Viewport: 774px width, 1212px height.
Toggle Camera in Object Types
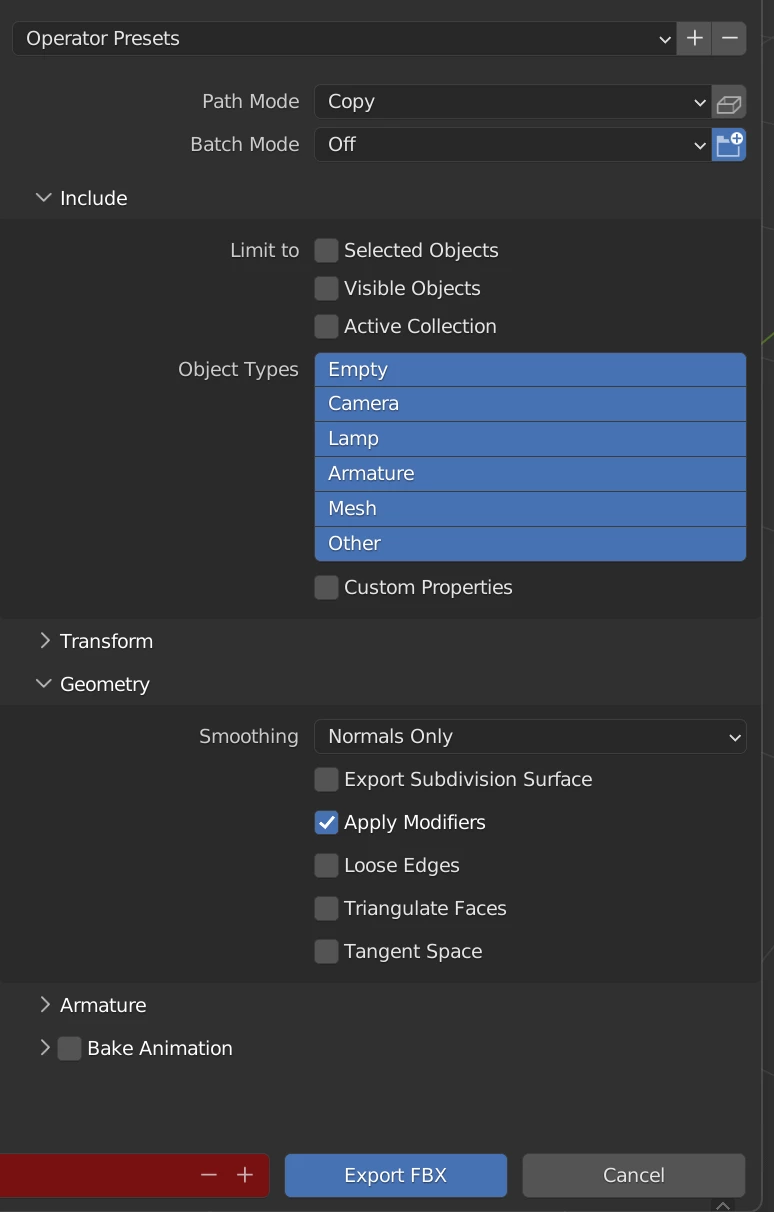click(x=530, y=404)
